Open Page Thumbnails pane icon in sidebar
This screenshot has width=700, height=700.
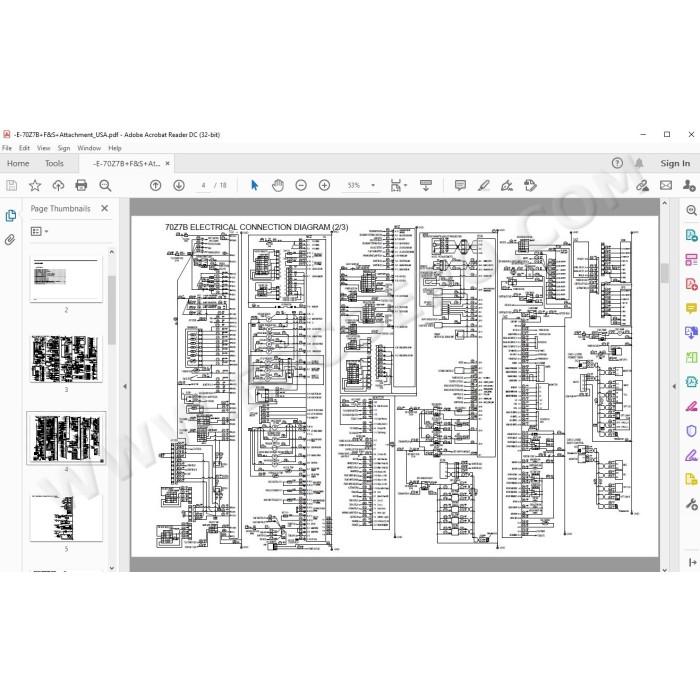[x=11, y=216]
